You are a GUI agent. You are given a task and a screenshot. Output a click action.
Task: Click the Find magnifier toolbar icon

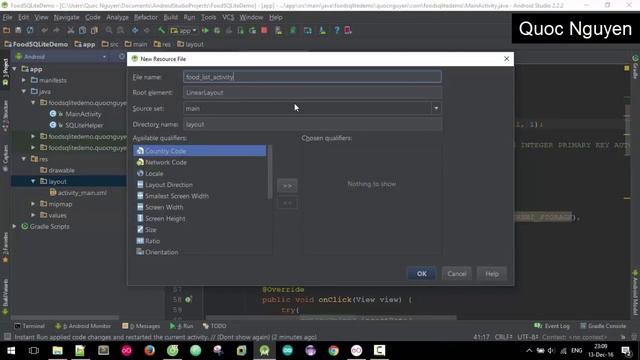click(109, 30)
